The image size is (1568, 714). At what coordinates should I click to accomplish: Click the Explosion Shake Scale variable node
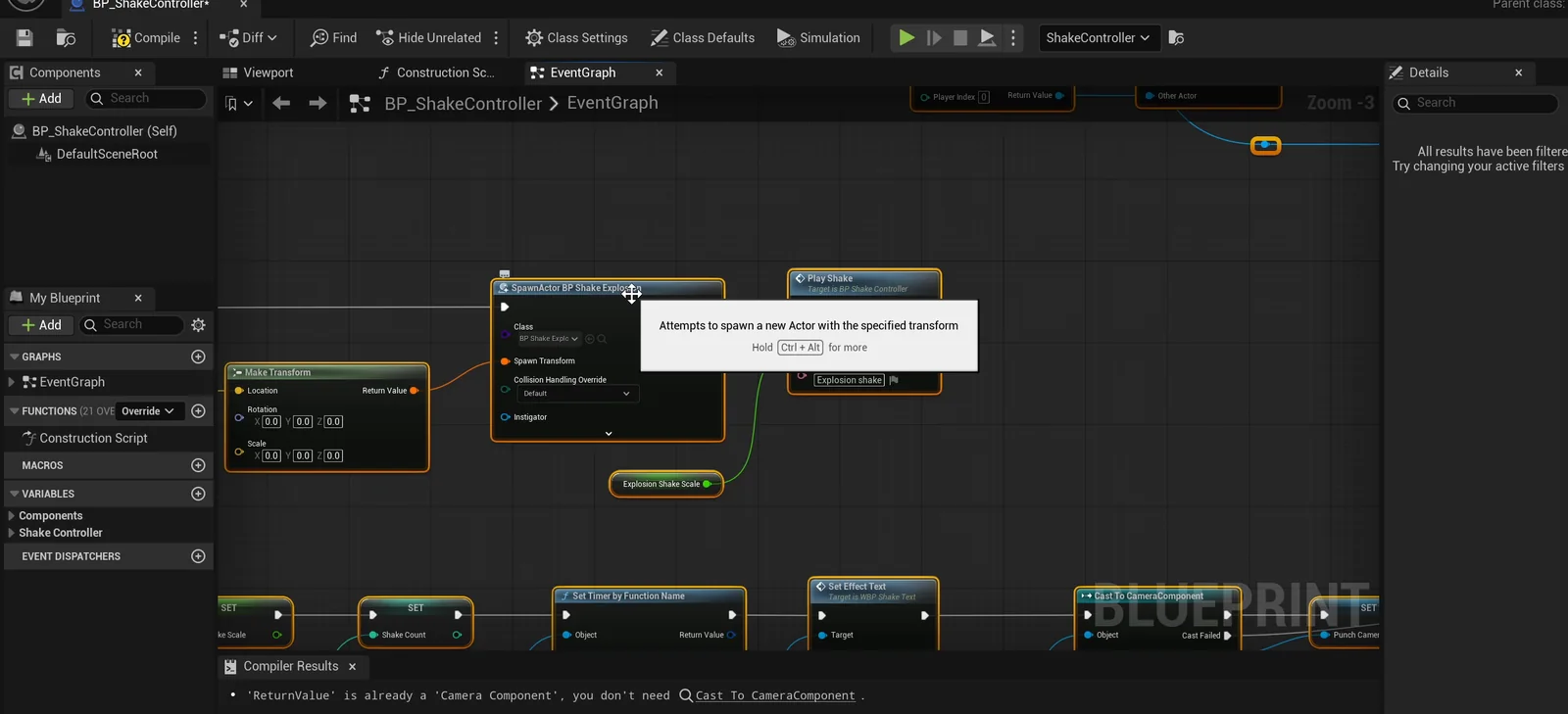tap(666, 484)
